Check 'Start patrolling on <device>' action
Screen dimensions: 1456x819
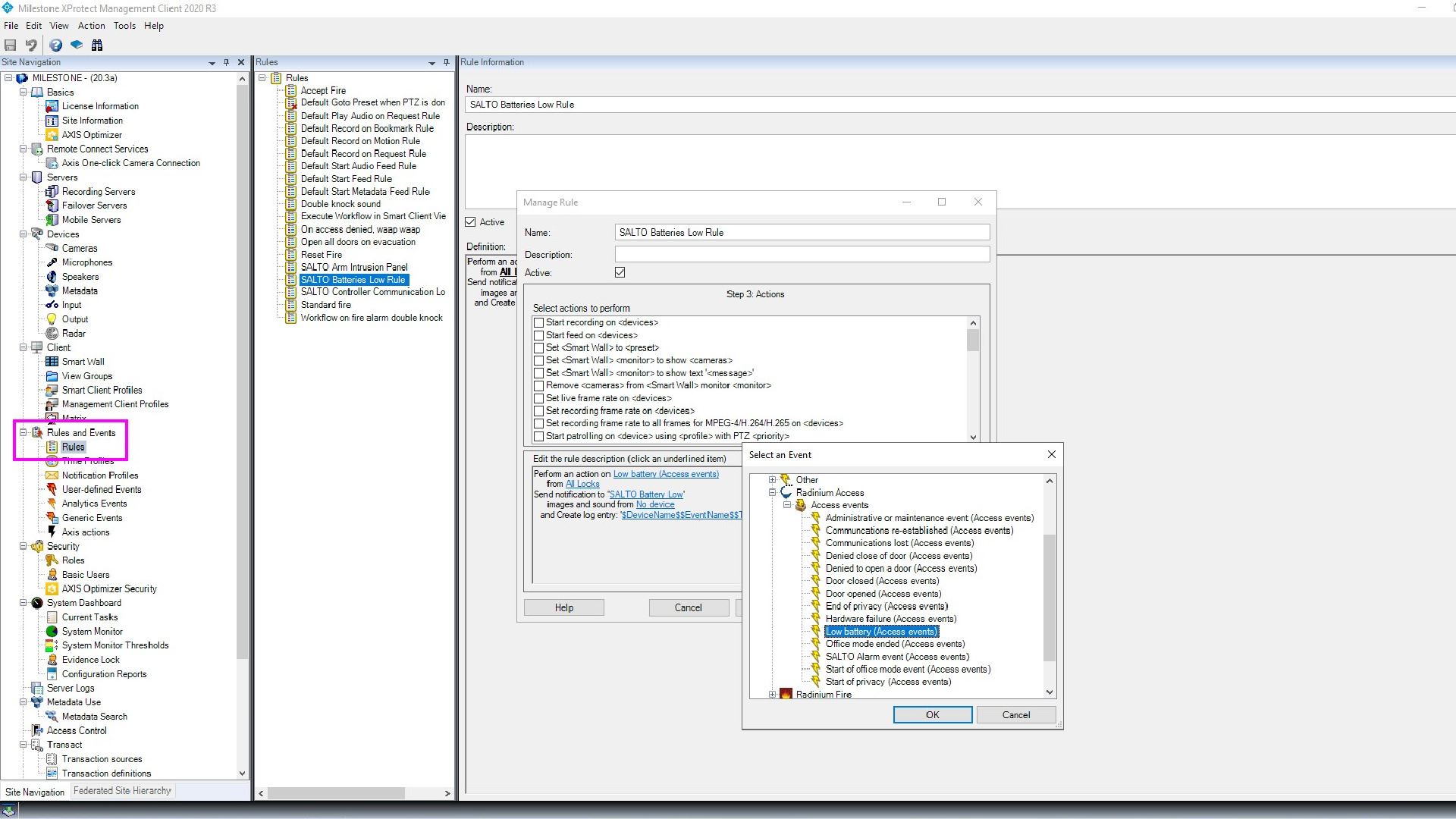(539, 436)
